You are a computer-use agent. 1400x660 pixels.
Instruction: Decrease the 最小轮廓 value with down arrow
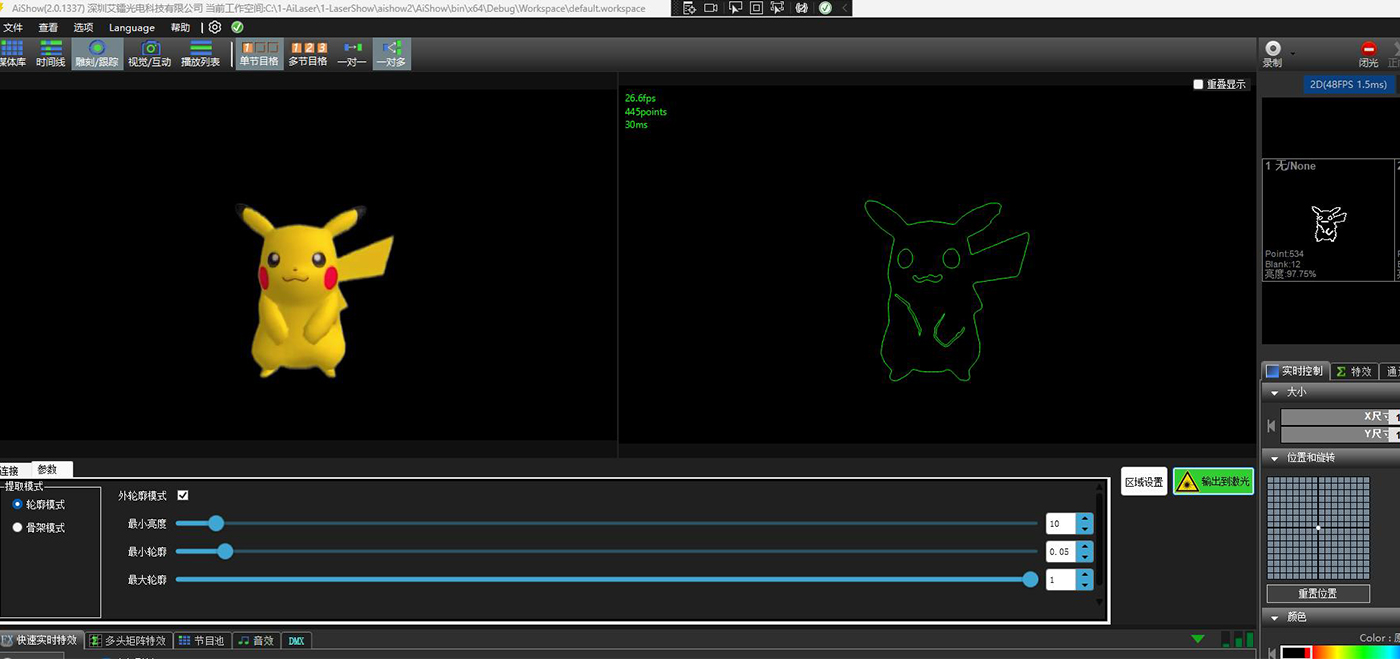coord(1085,556)
